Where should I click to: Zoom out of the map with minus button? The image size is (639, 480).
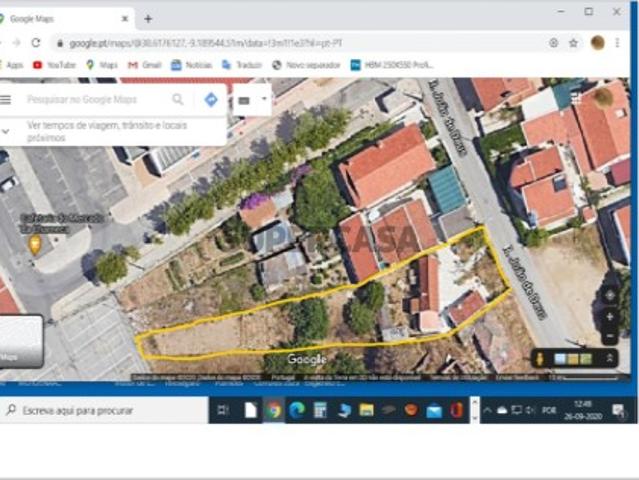(610, 336)
